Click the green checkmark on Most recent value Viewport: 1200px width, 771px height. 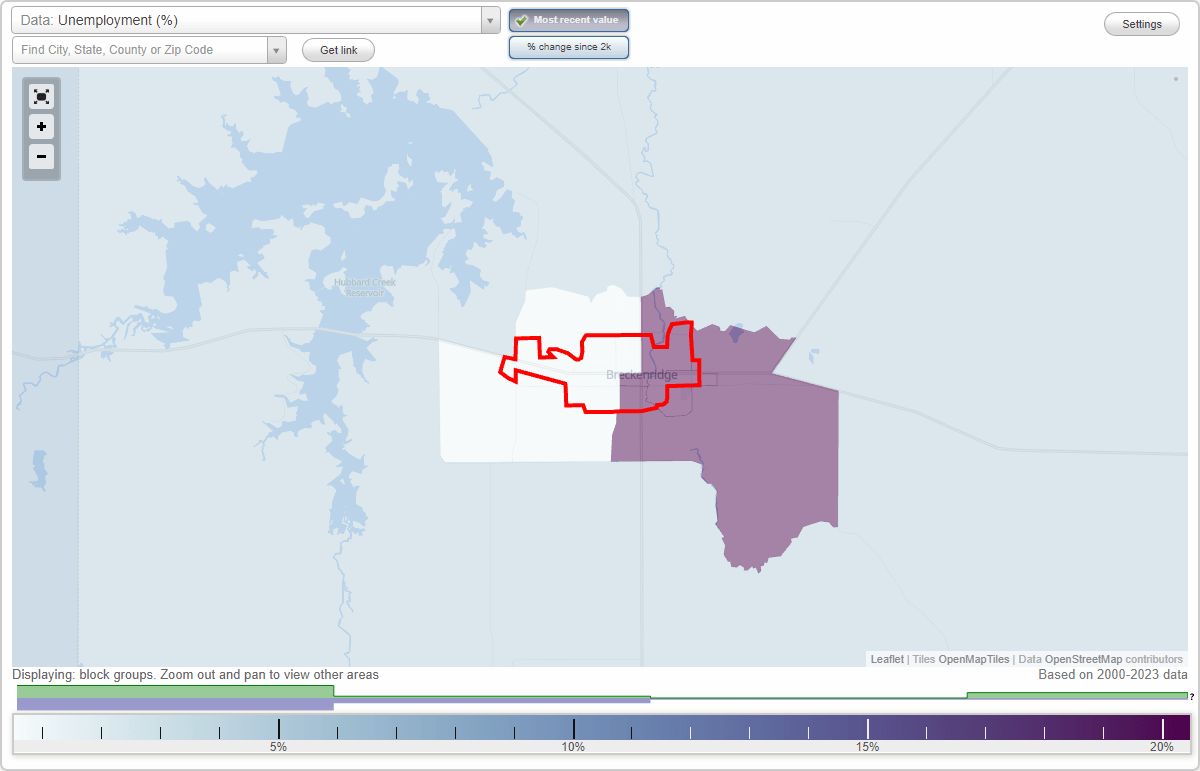(x=521, y=20)
